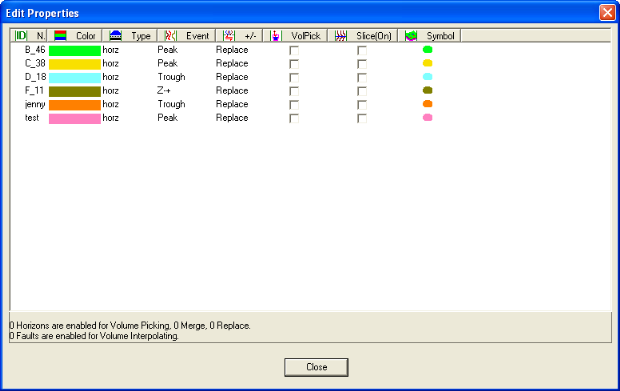This screenshot has height=391, width=620.
Task: Click the cyan symbol for D_18
Action: coord(427,77)
